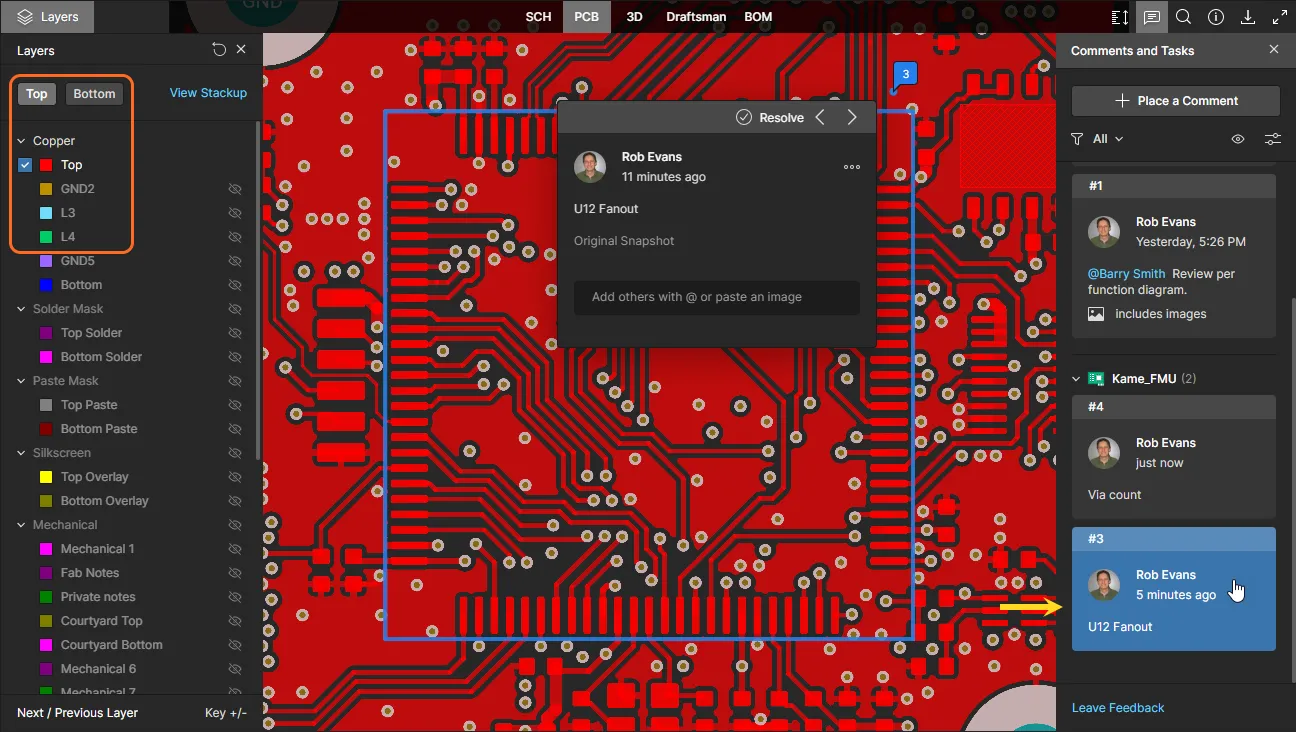Switch to the PCB tab
Viewport: 1296px width, 732px height.
[x=587, y=17]
